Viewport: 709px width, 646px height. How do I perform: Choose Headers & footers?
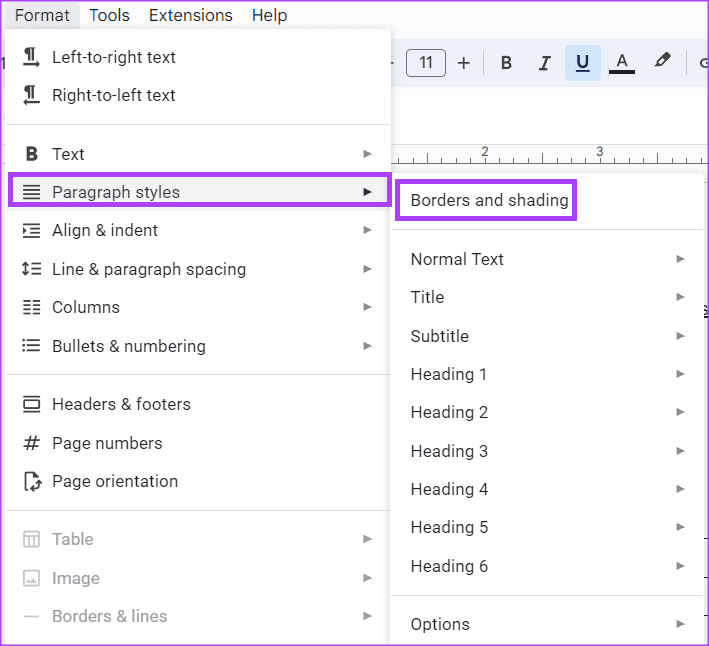pyautogui.click(x=198, y=404)
